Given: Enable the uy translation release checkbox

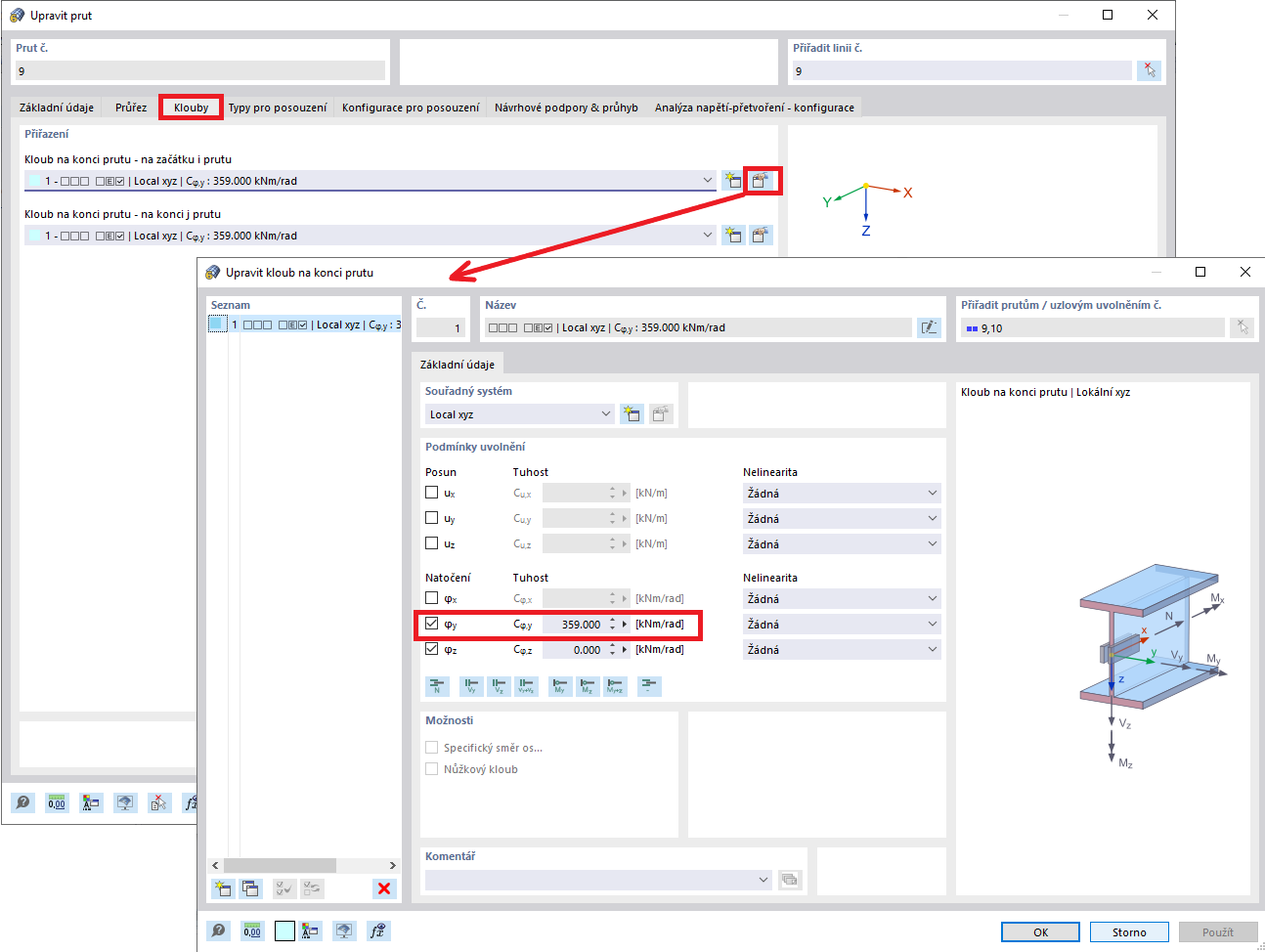Looking at the screenshot, I should click(432, 518).
